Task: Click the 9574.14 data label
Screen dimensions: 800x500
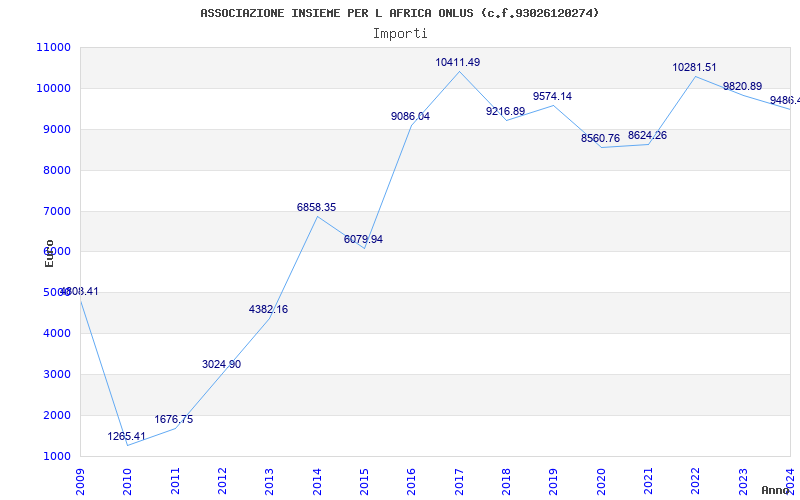Action: (x=552, y=96)
